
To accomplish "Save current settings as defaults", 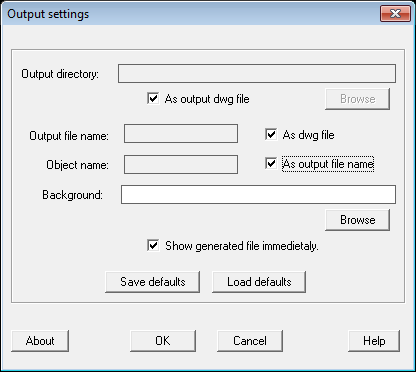I will click(153, 282).
